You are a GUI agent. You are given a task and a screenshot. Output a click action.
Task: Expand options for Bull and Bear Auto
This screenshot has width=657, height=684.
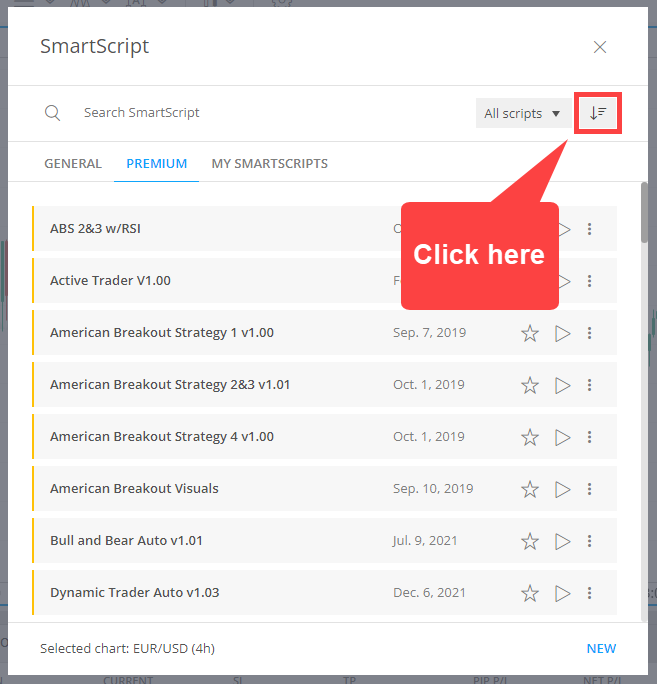[x=590, y=541]
